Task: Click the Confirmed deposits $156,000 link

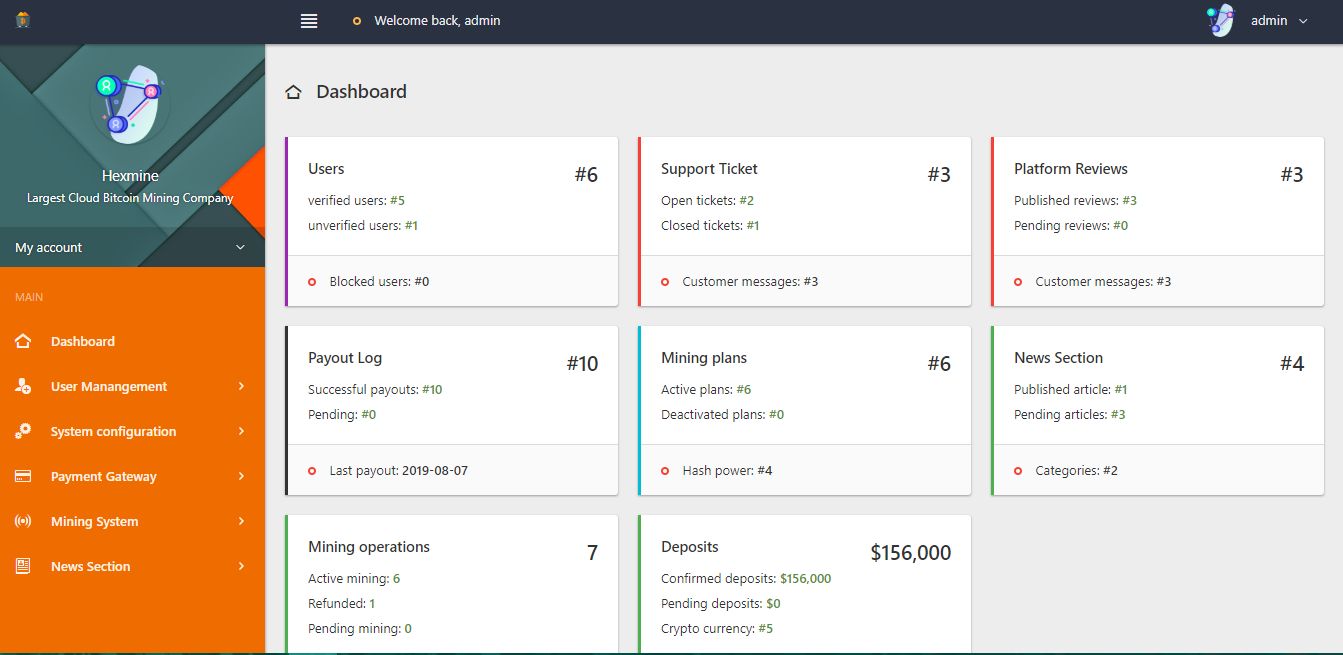Action: coord(805,578)
